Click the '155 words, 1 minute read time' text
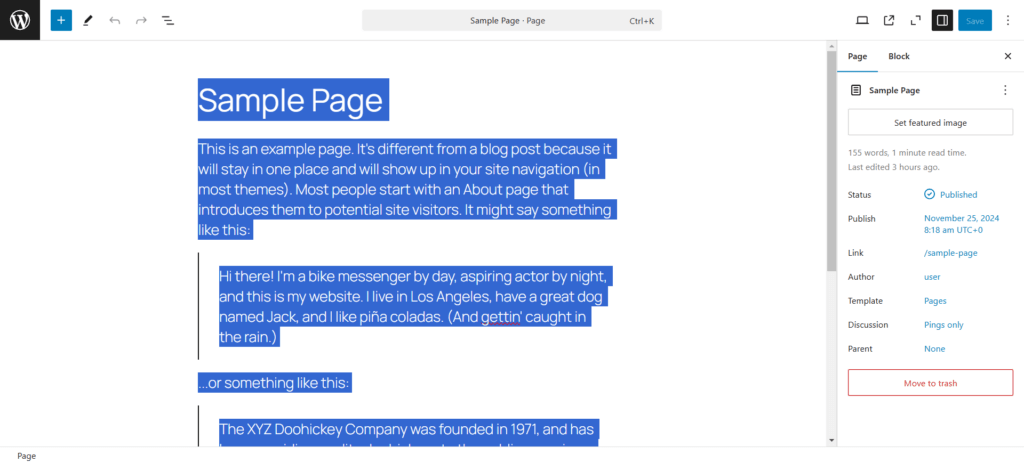 907,153
